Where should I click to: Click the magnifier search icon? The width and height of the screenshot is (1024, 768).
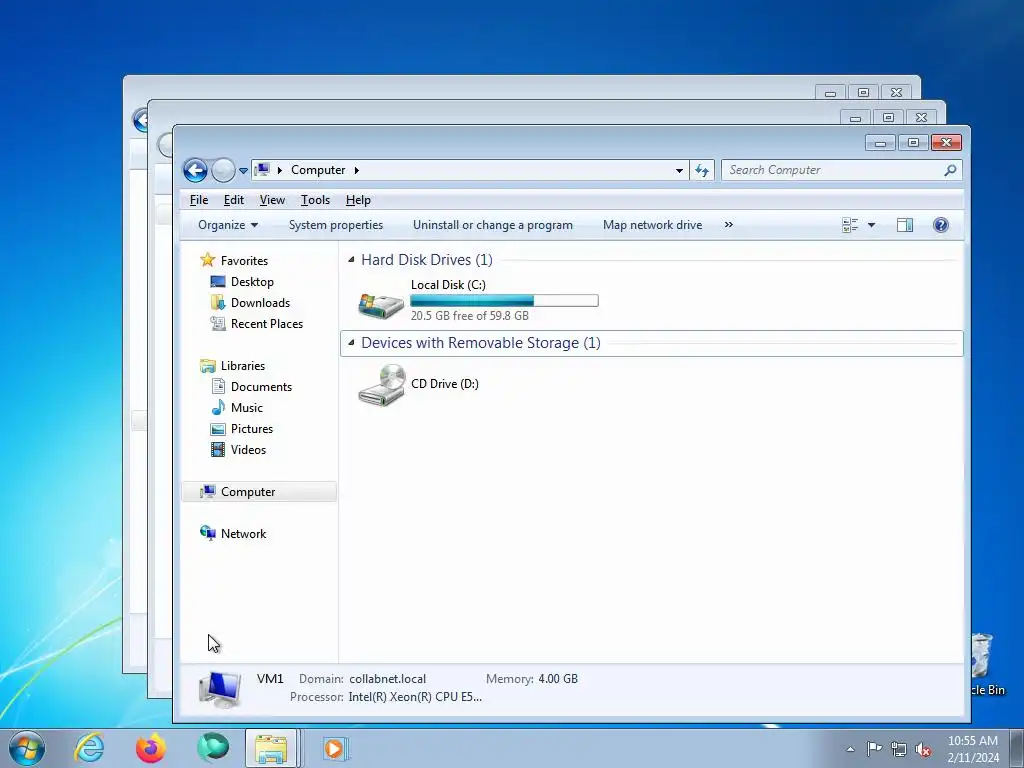950,170
